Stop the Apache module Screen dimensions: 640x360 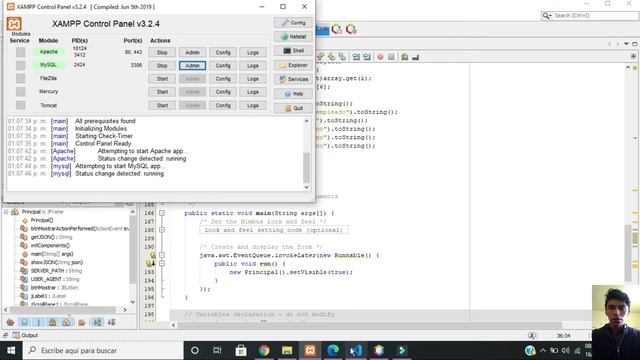162,52
